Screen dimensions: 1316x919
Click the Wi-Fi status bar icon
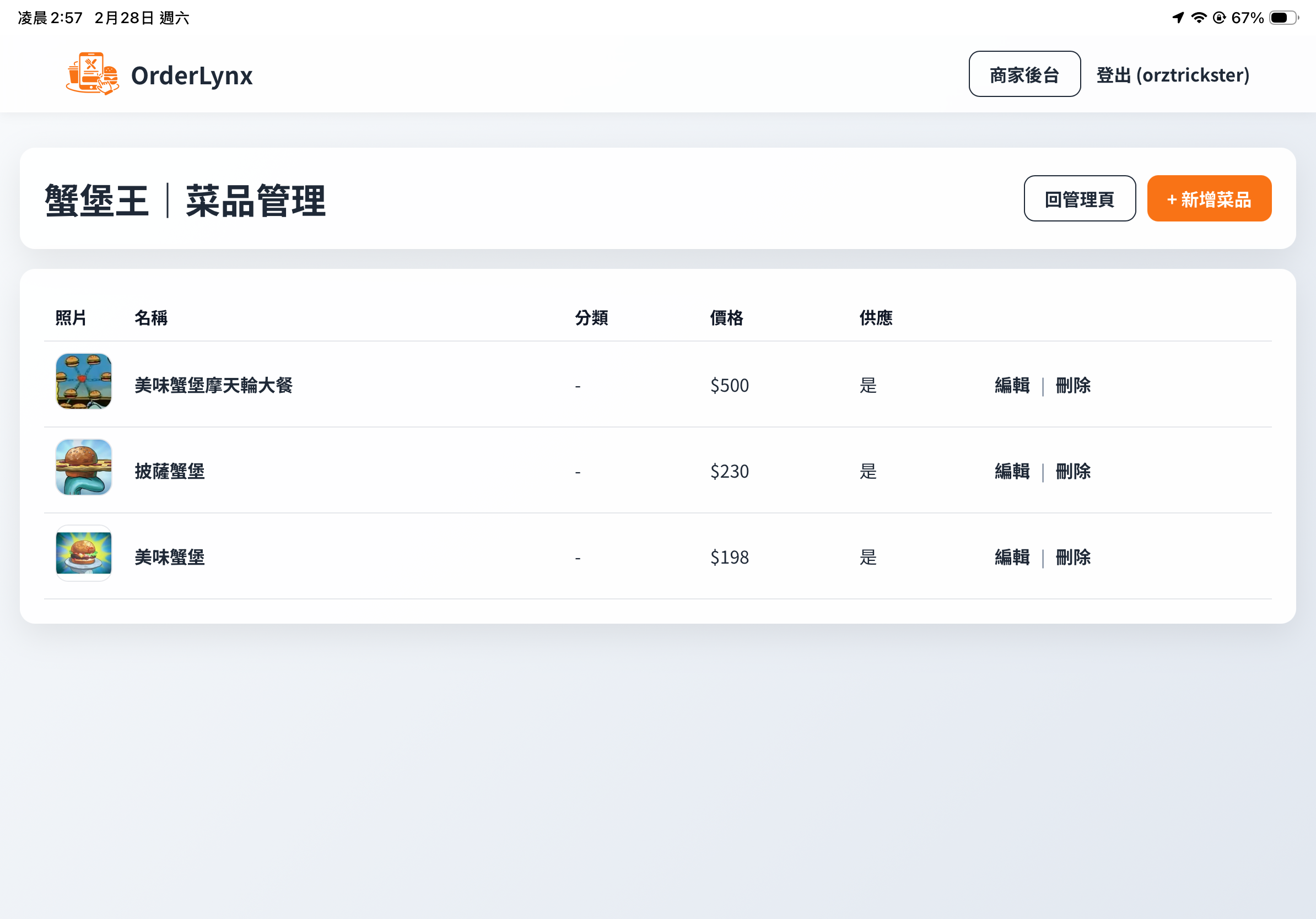[1198, 17]
